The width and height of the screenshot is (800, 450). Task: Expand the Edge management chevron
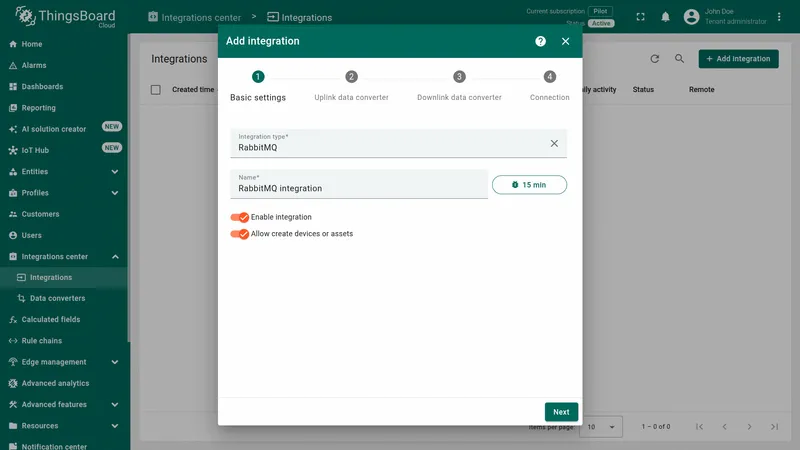coord(115,362)
